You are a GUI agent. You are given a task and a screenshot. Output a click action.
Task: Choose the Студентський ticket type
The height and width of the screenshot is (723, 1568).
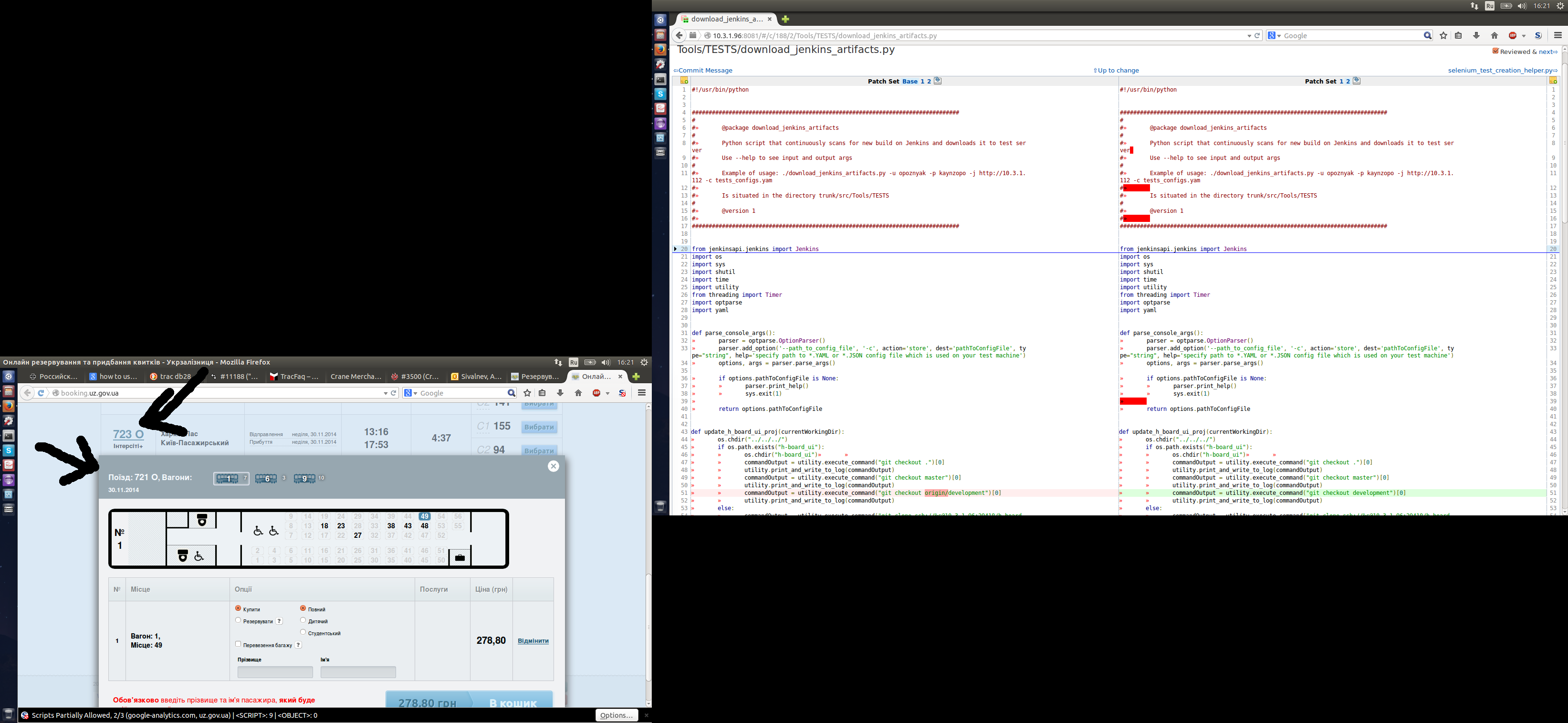[x=303, y=632]
